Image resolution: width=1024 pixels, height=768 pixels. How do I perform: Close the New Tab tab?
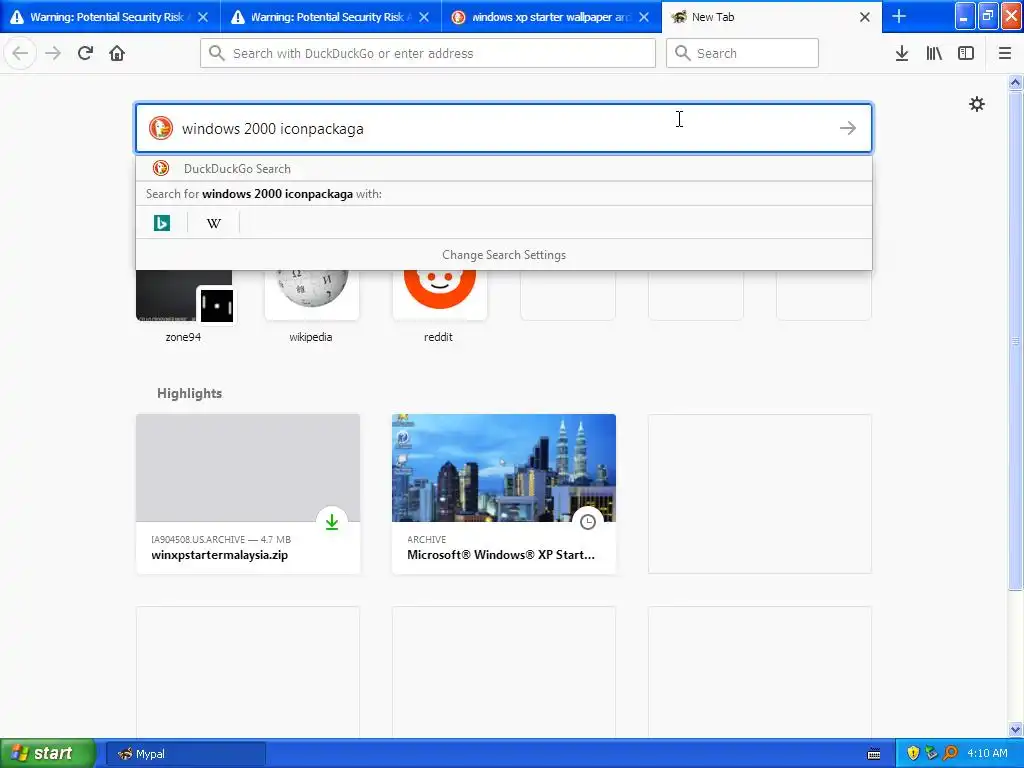pyautogui.click(x=865, y=17)
